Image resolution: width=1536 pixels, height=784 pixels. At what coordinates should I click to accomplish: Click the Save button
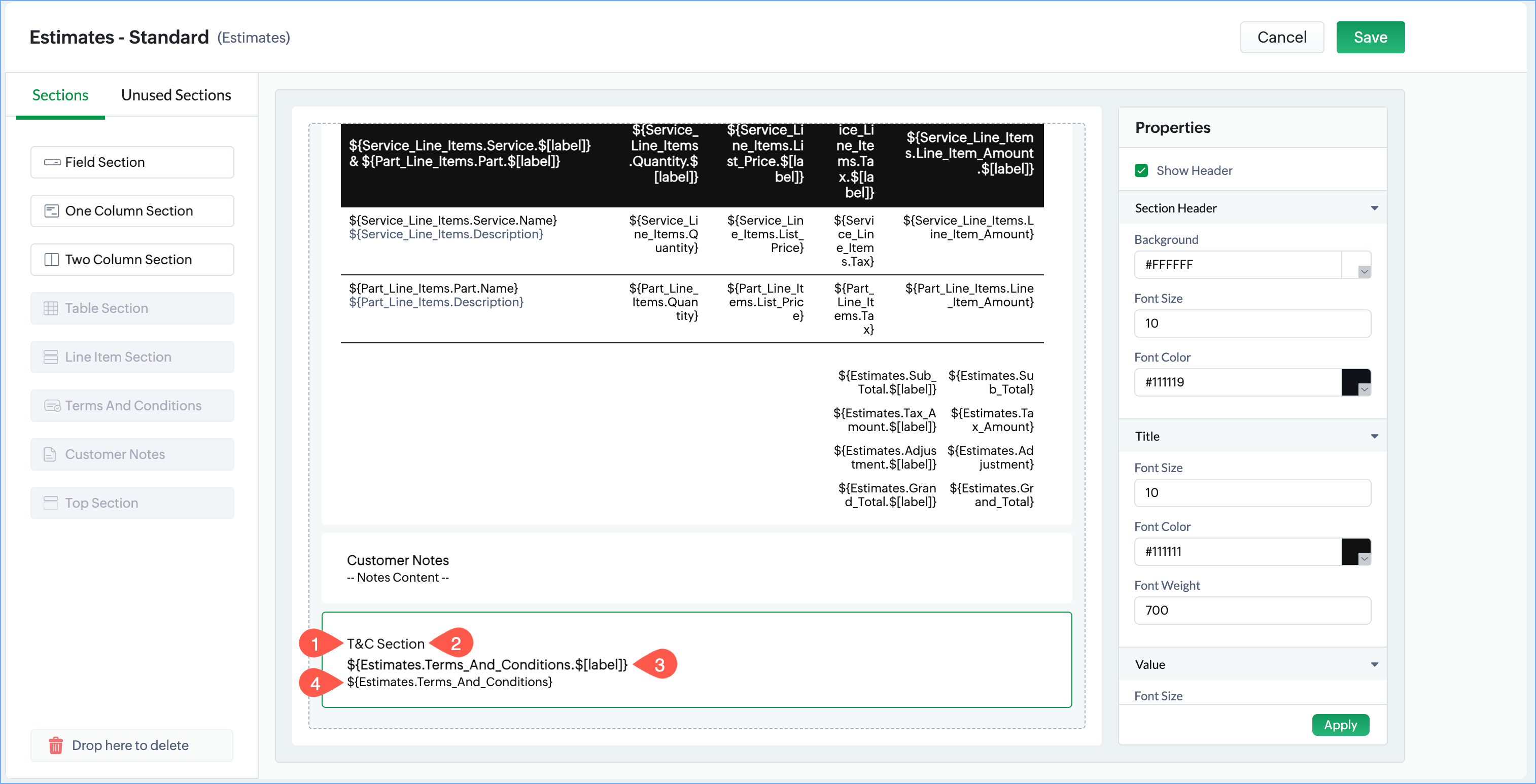1370,38
